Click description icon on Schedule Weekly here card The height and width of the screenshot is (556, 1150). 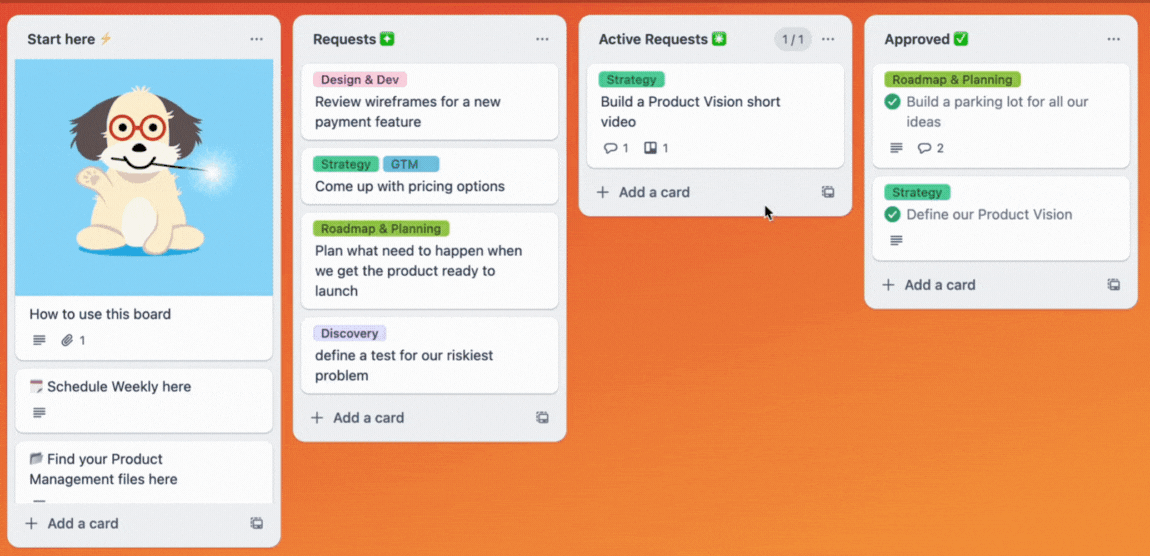pos(40,413)
